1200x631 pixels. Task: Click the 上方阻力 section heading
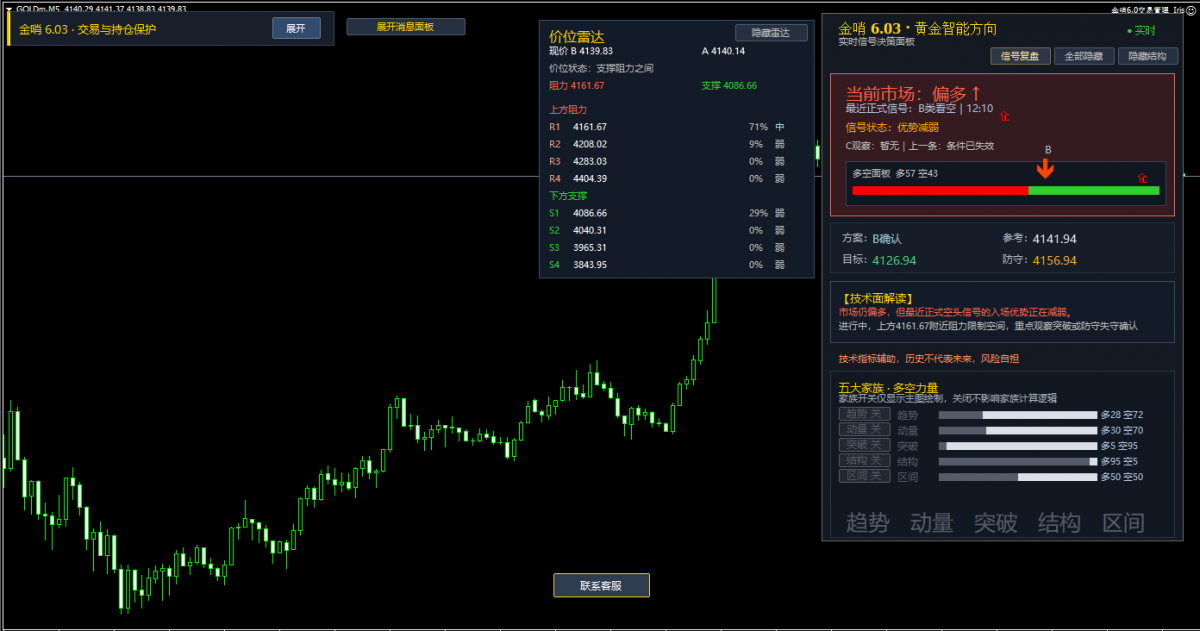point(568,109)
